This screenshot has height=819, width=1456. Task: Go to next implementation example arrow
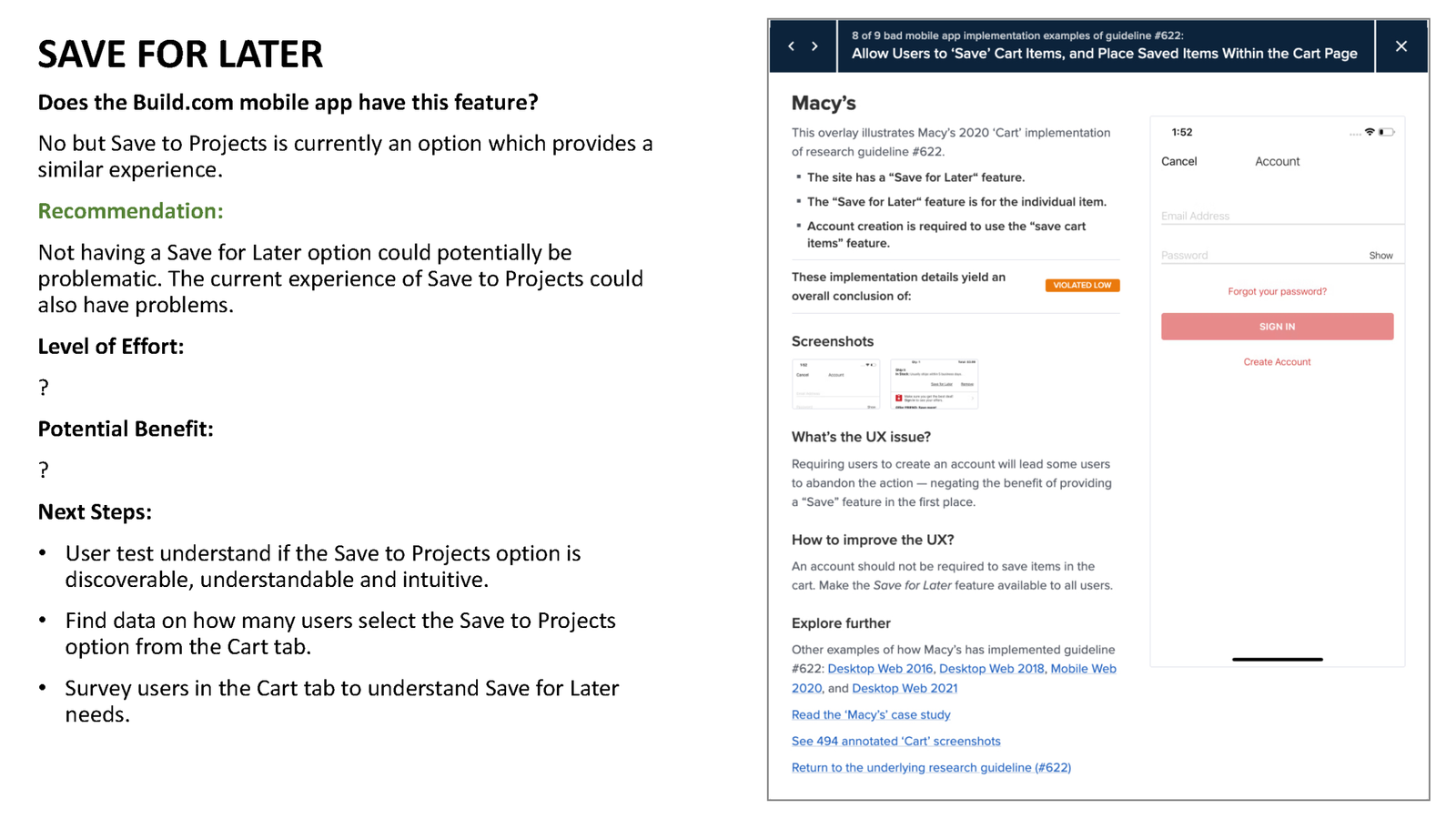[x=814, y=46]
